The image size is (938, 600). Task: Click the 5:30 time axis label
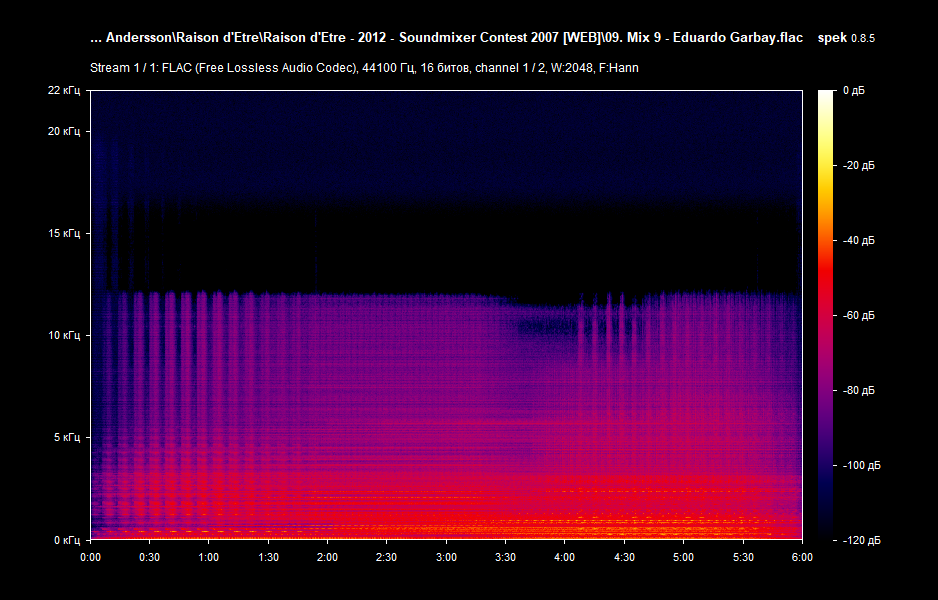(x=743, y=558)
